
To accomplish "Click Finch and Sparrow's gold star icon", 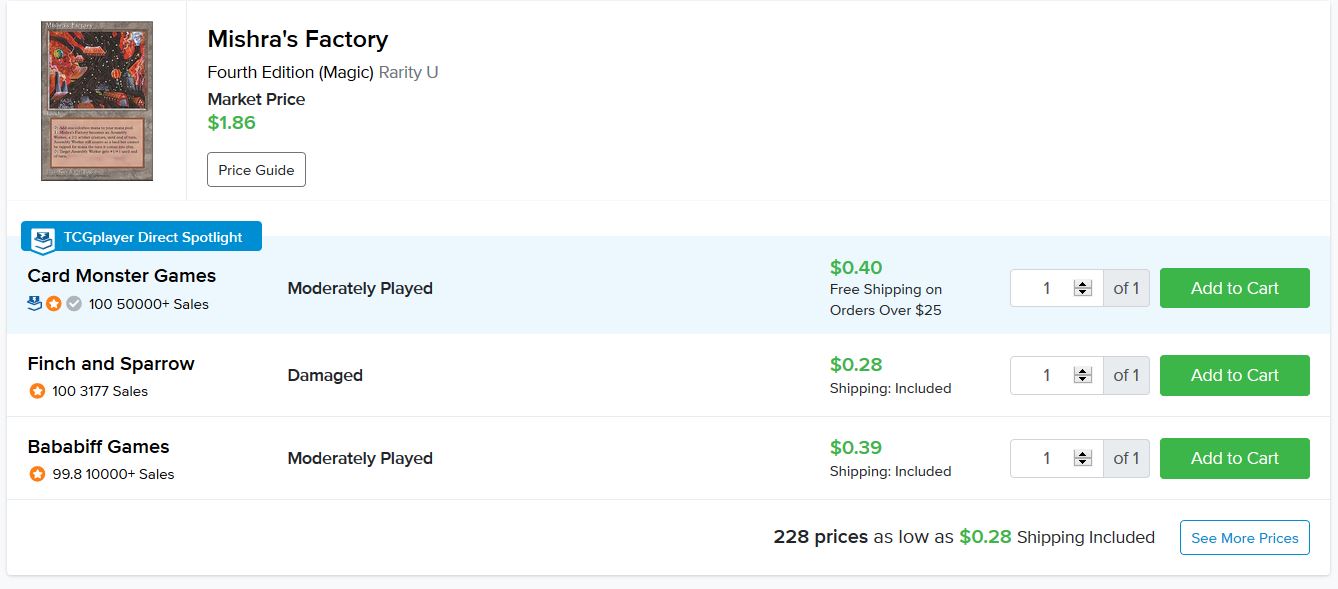I will (x=37, y=391).
